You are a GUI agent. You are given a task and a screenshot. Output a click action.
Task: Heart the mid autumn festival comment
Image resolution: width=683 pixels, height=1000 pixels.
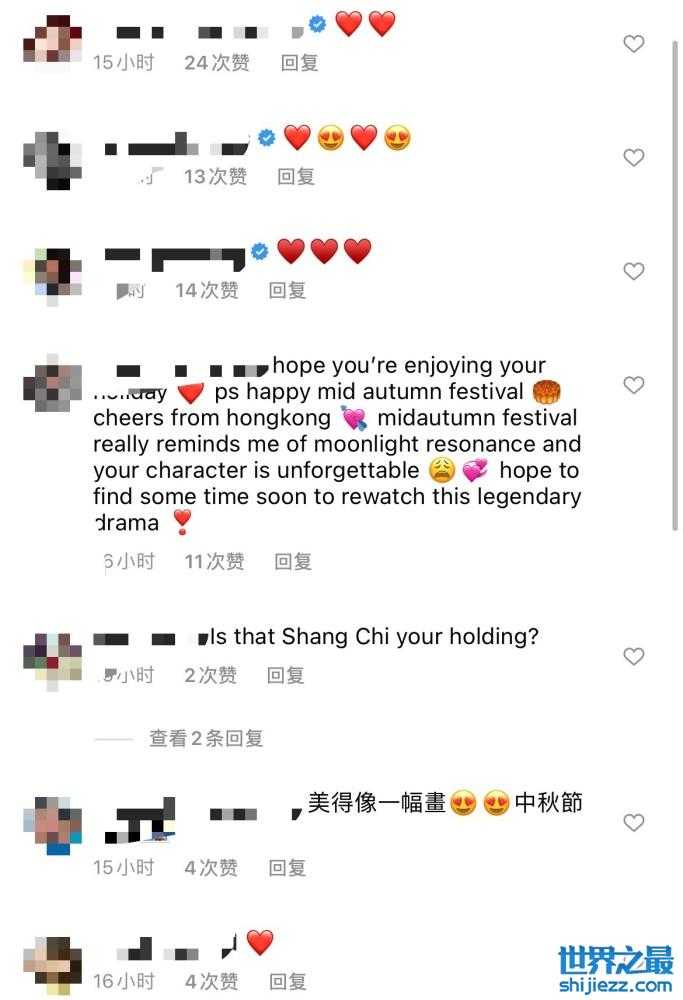pyautogui.click(x=633, y=385)
